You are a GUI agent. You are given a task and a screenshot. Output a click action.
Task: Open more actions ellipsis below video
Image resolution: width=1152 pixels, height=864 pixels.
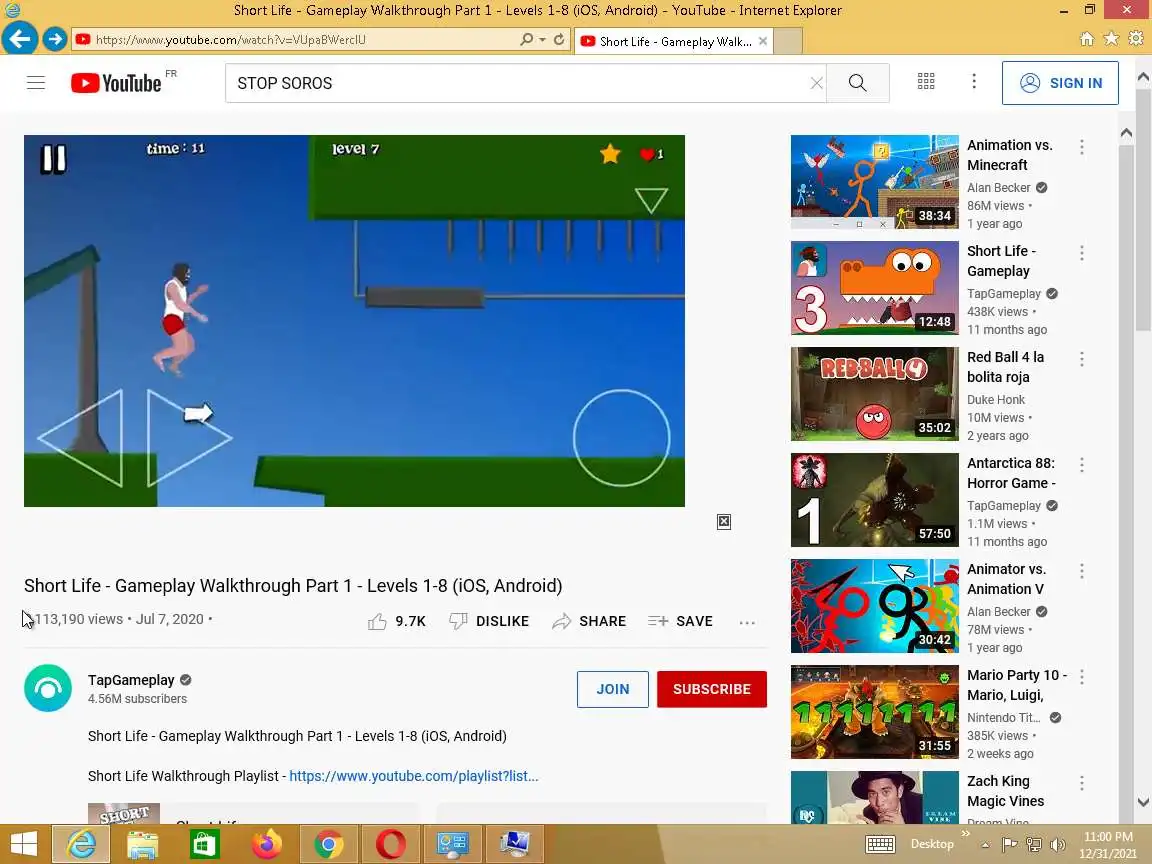point(747,622)
